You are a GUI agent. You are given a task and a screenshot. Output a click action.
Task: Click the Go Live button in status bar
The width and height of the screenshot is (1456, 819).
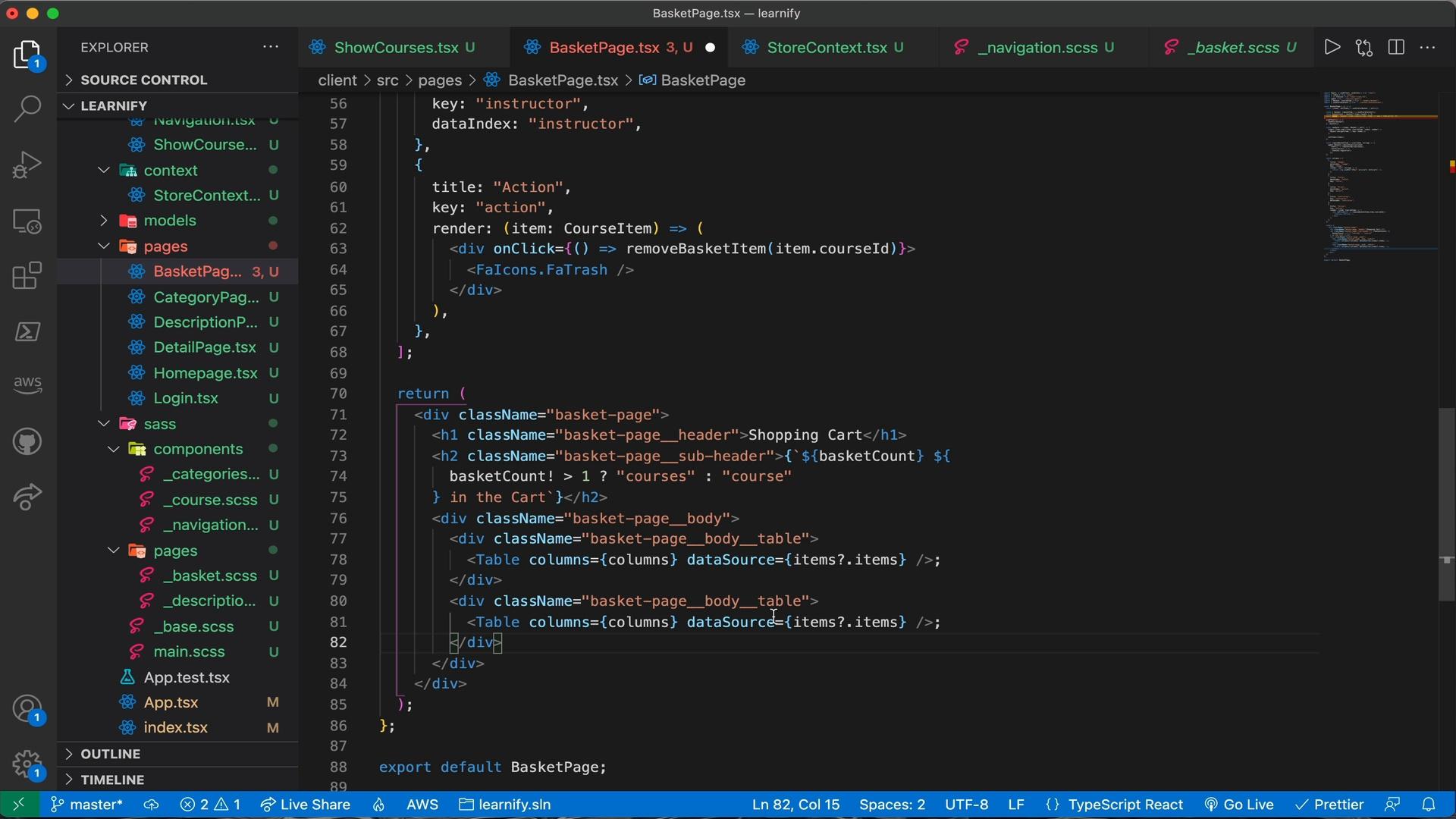pos(1241,804)
